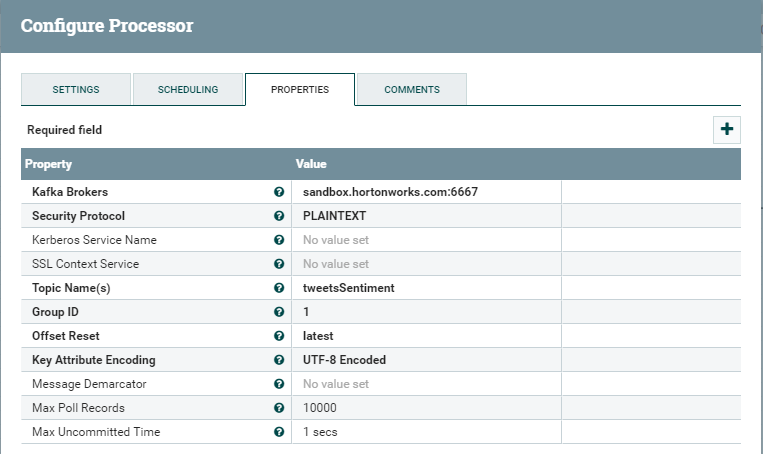Click help icon for SSL Context Service
The width and height of the screenshot is (763, 454).
(279, 264)
